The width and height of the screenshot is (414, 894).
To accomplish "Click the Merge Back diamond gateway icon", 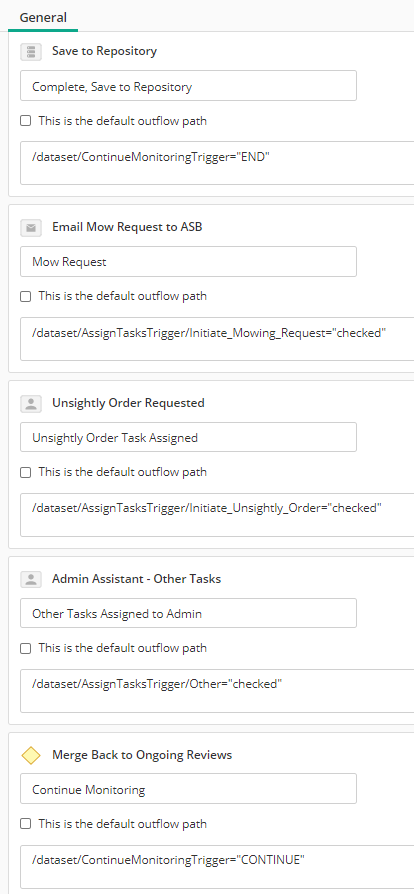I will pyautogui.click(x=31, y=755).
